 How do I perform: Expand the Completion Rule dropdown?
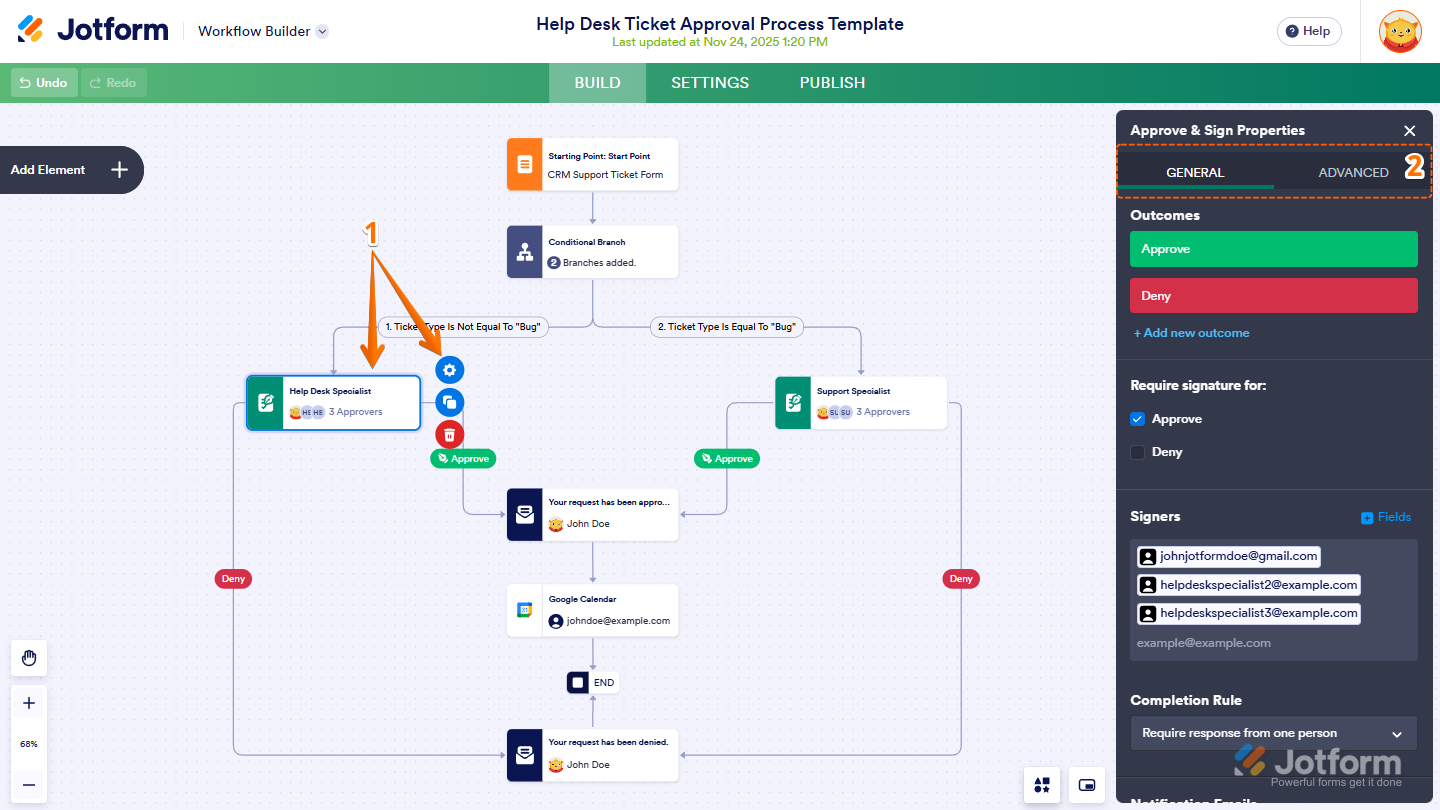(x=1274, y=733)
